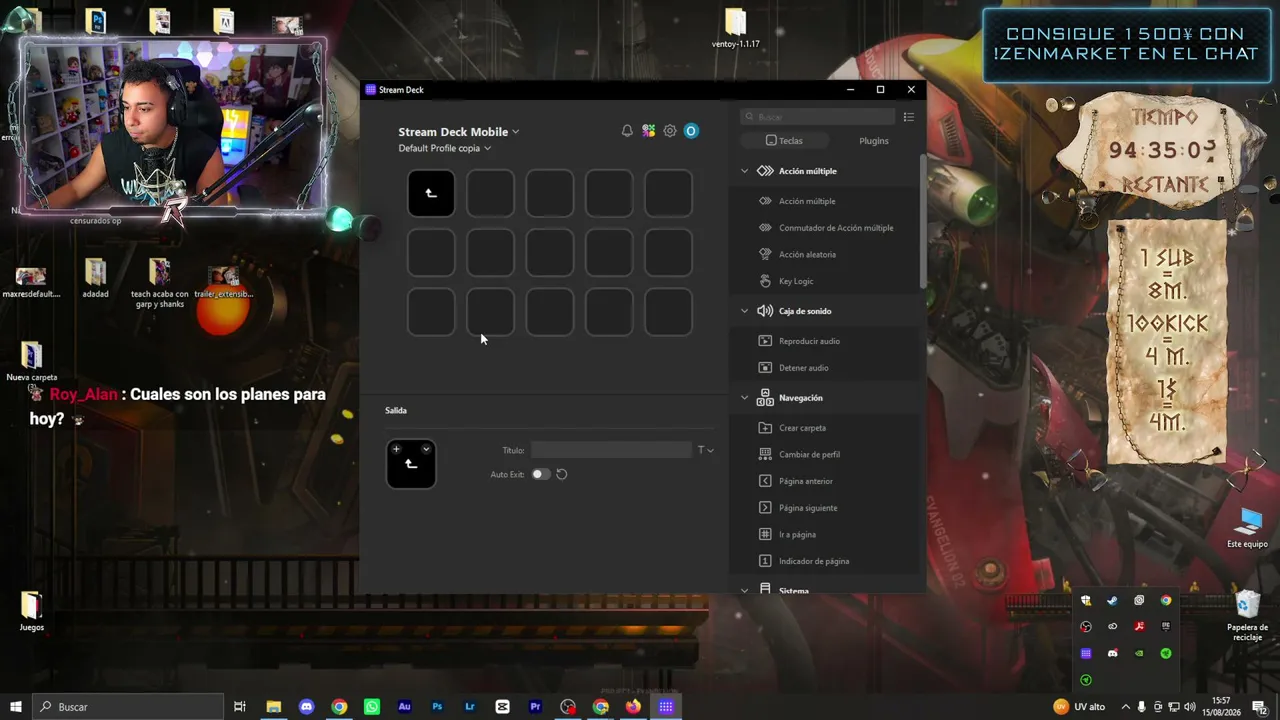Open Firefox from the taskbar

[x=633, y=707]
